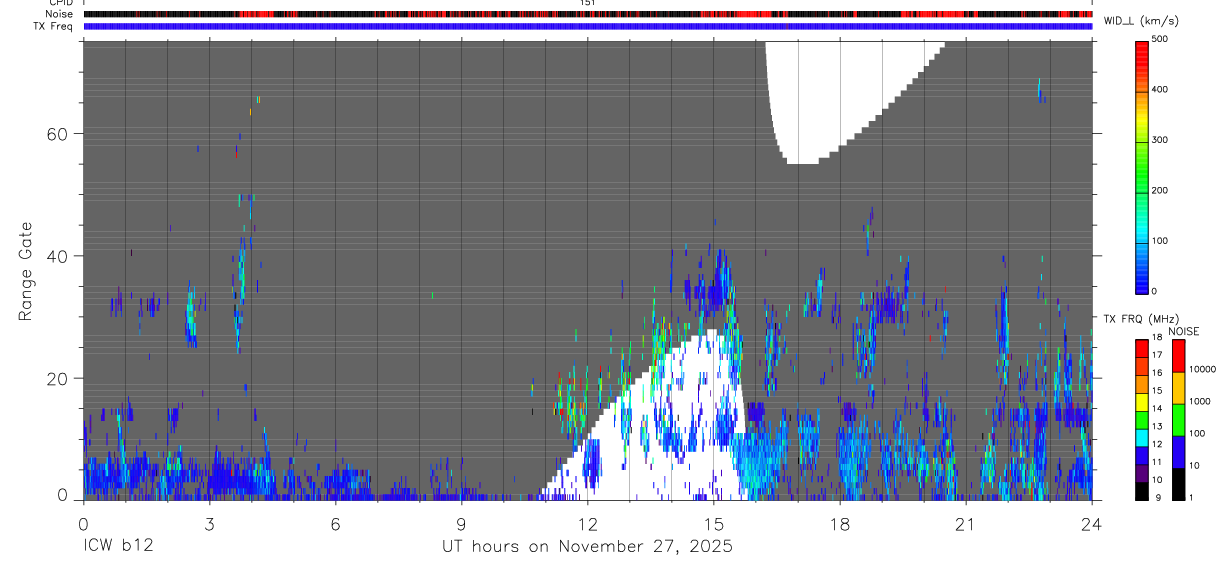
Task: Click the x-axis tick label '18'
Action: (840, 523)
